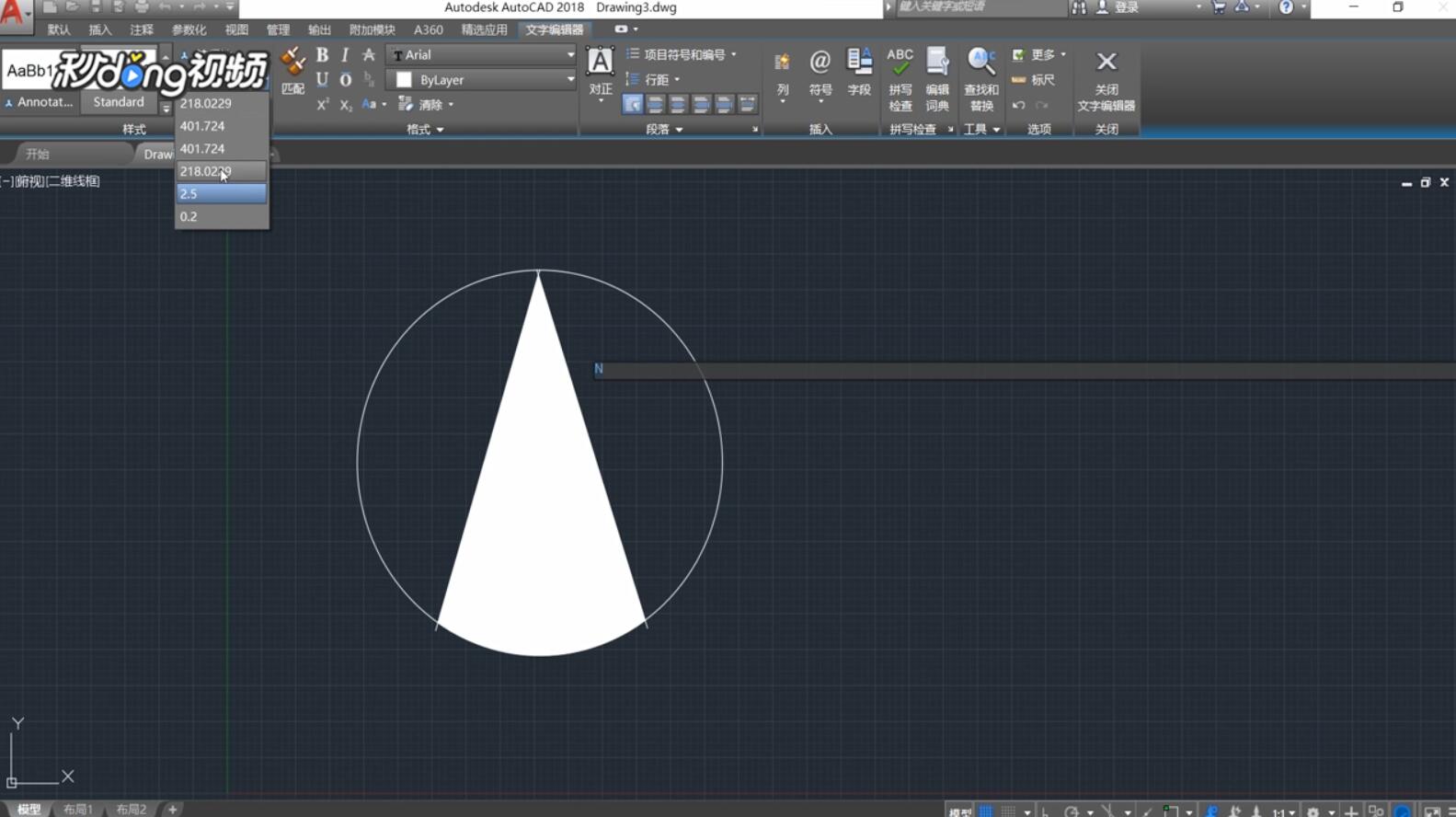The height and width of the screenshot is (817, 1456).
Task: Click the ByLayer white color swatch
Action: click(404, 80)
